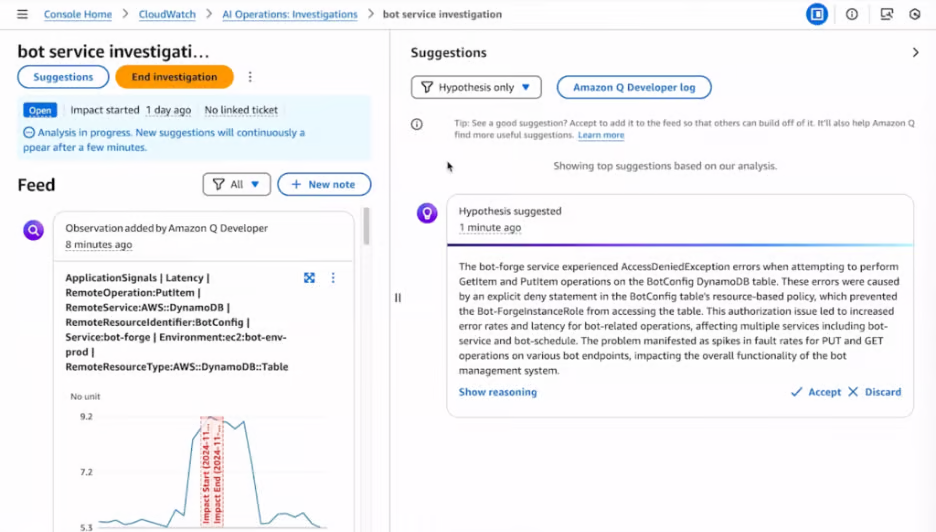Navigate to AI Operations: Investigations breadcrumb
This screenshot has width=936, height=532.
(x=290, y=15)
